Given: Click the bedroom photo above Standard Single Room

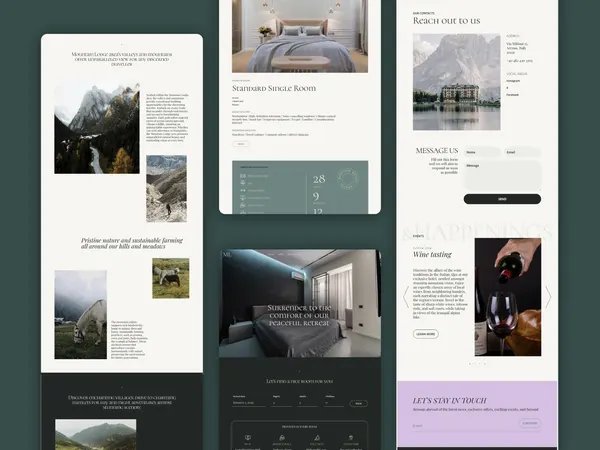Looking at the screenshot, I should (300, 36).
